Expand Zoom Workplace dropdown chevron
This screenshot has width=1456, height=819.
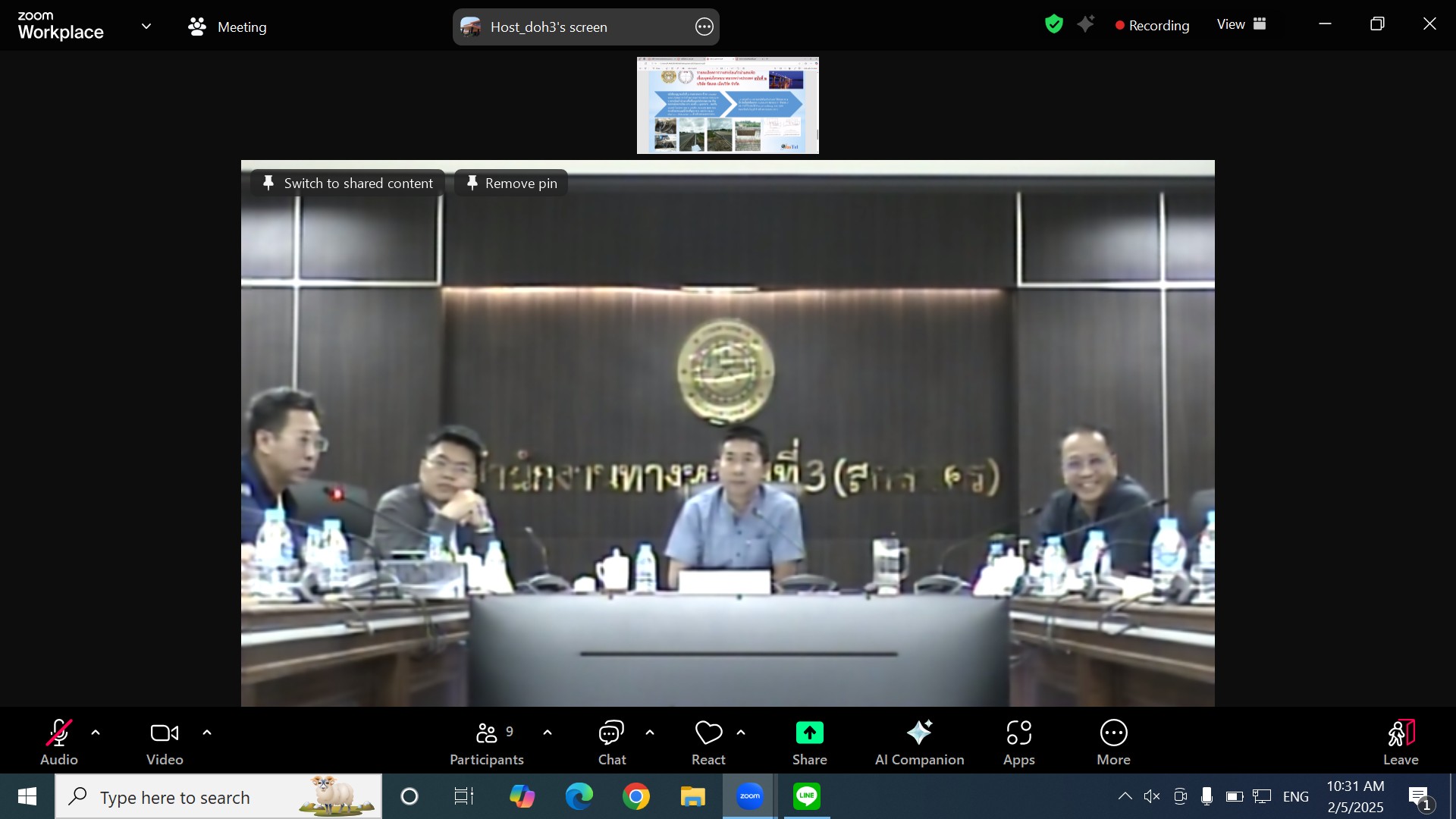coord(146,27)
